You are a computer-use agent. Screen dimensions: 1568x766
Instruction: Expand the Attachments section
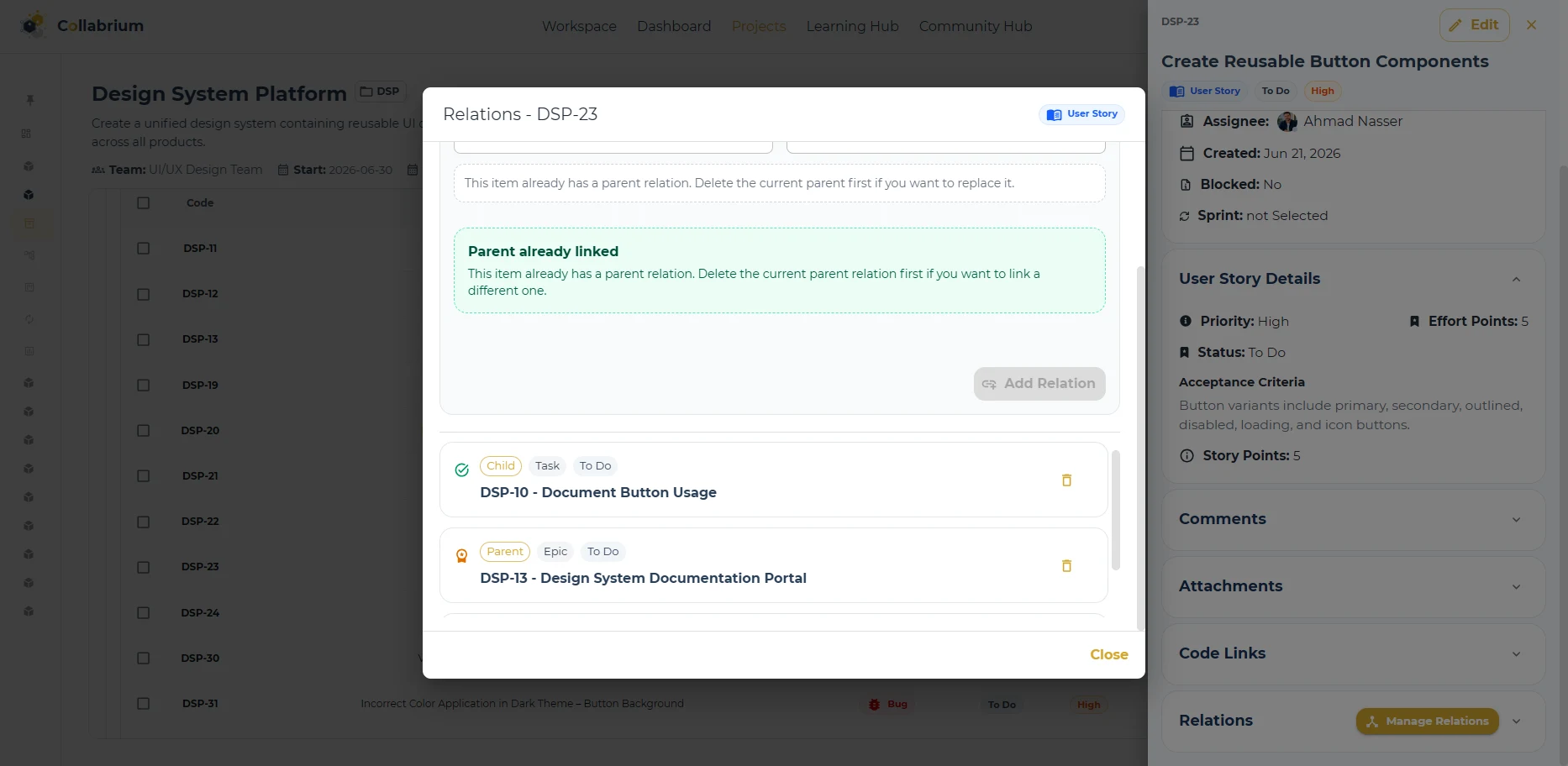[x=1516, y=587]
